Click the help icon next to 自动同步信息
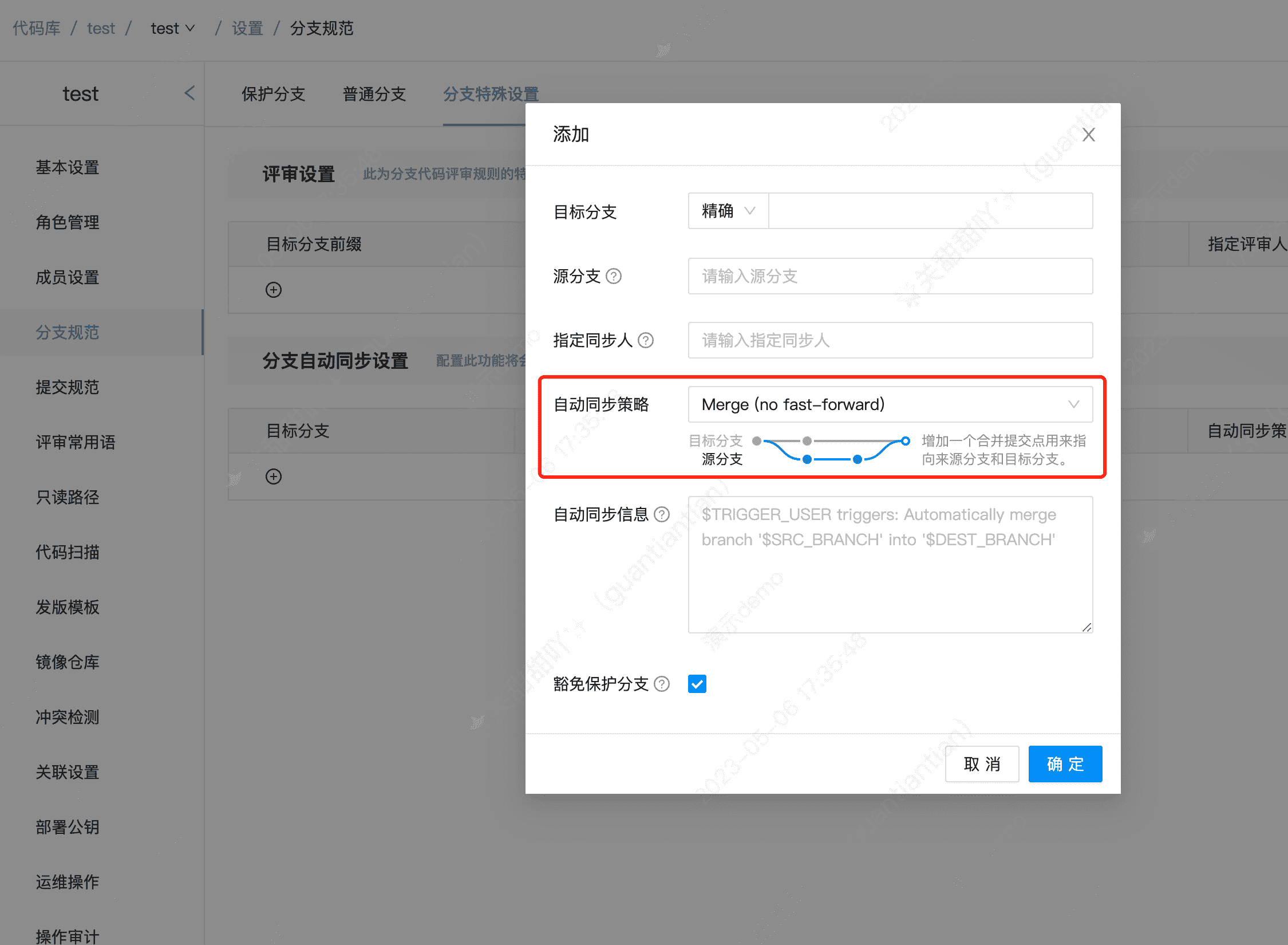This screenshot has width=1288, height=945. pos(662,514)
